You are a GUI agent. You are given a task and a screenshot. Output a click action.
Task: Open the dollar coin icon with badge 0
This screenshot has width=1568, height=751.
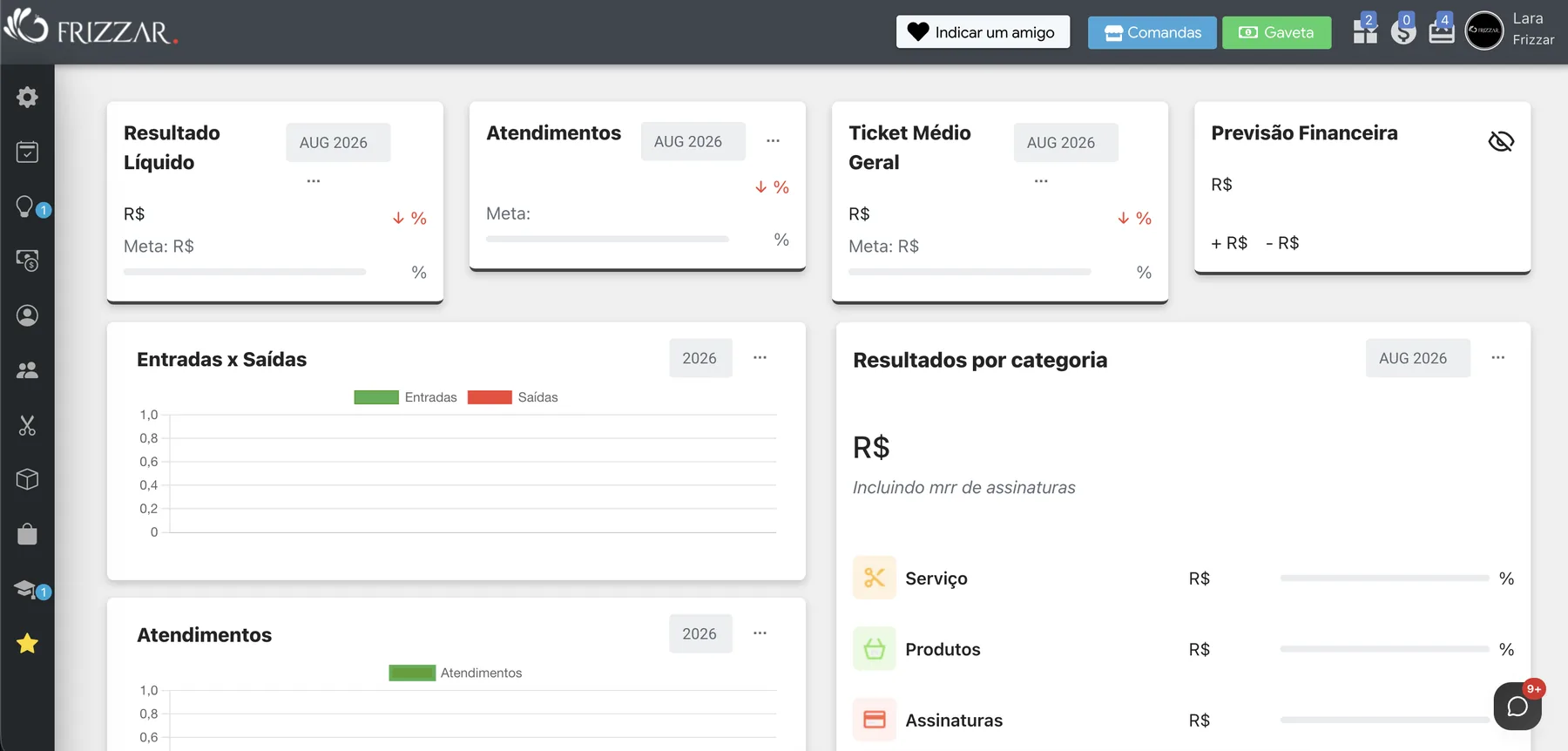(x=1403, y=31)
